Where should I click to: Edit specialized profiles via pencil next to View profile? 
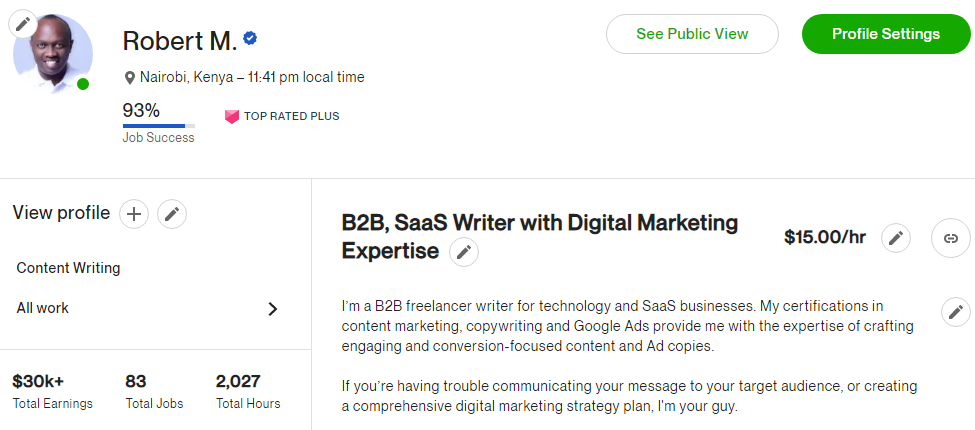(172, 213)
